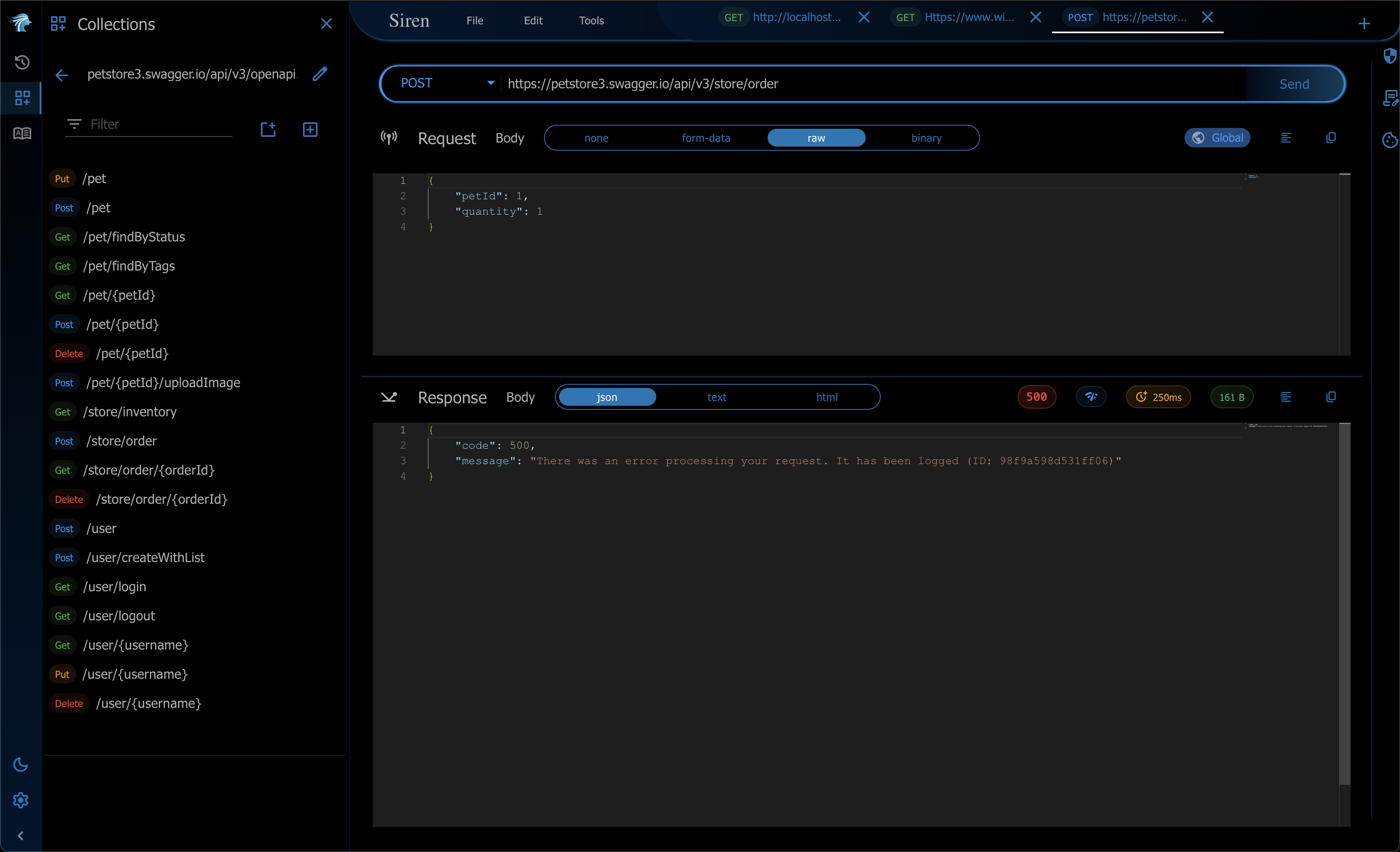Open the cookie manager on right sidebar

coord(1390,140)
